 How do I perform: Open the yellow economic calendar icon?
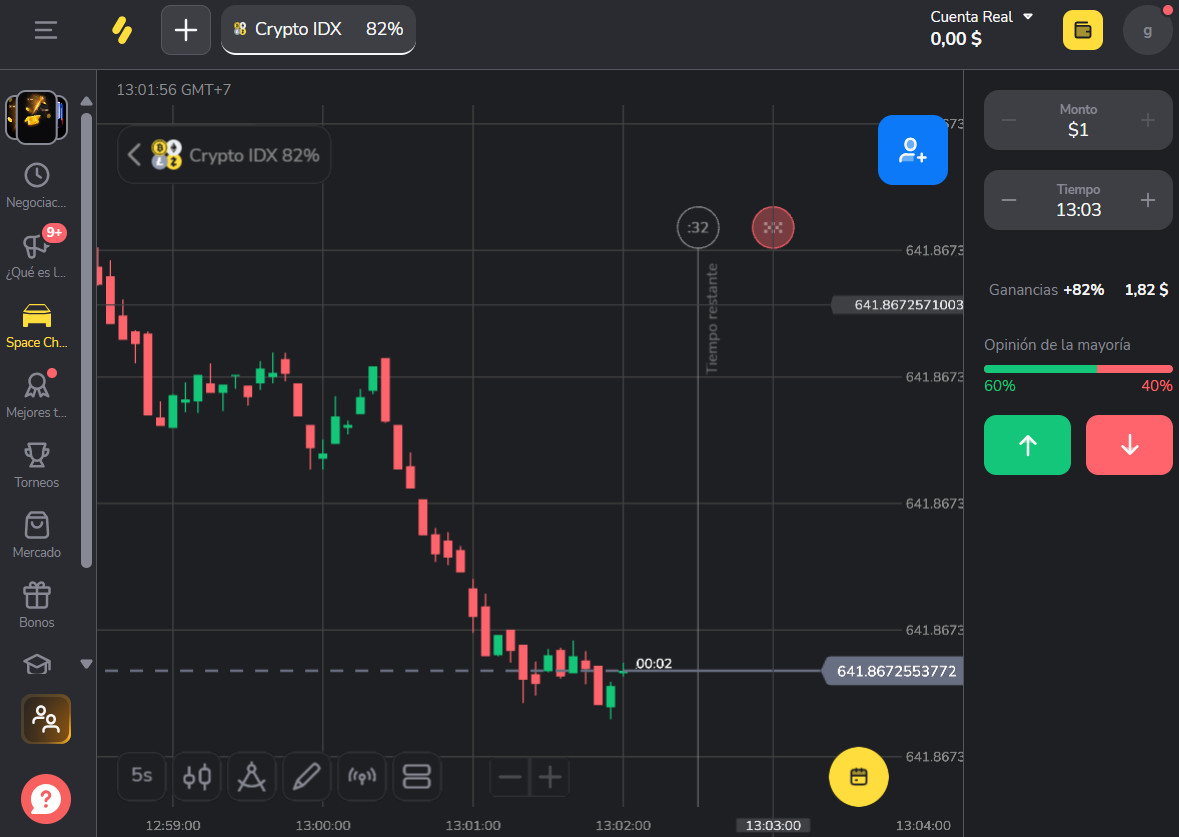tap(858, 776)
